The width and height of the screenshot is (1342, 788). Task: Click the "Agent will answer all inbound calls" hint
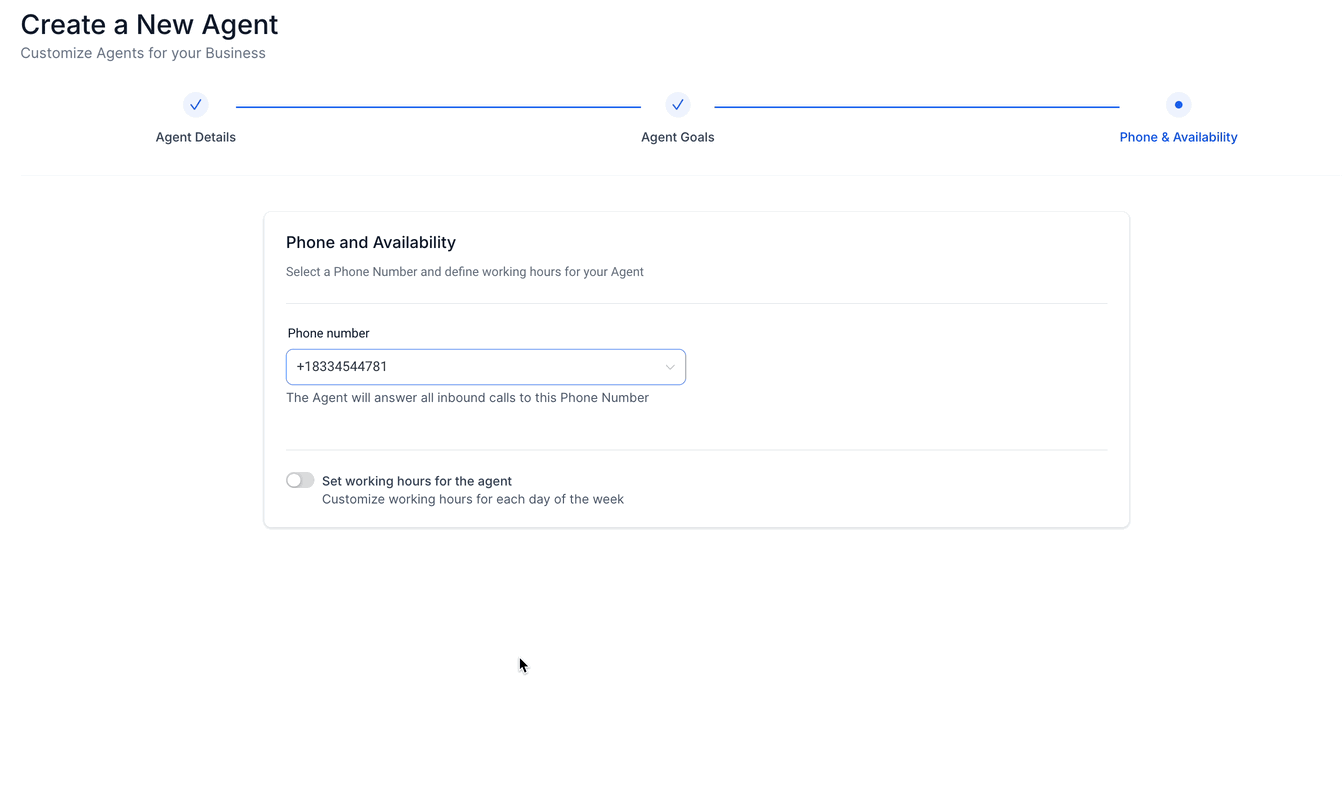click(x=467, y=398)
